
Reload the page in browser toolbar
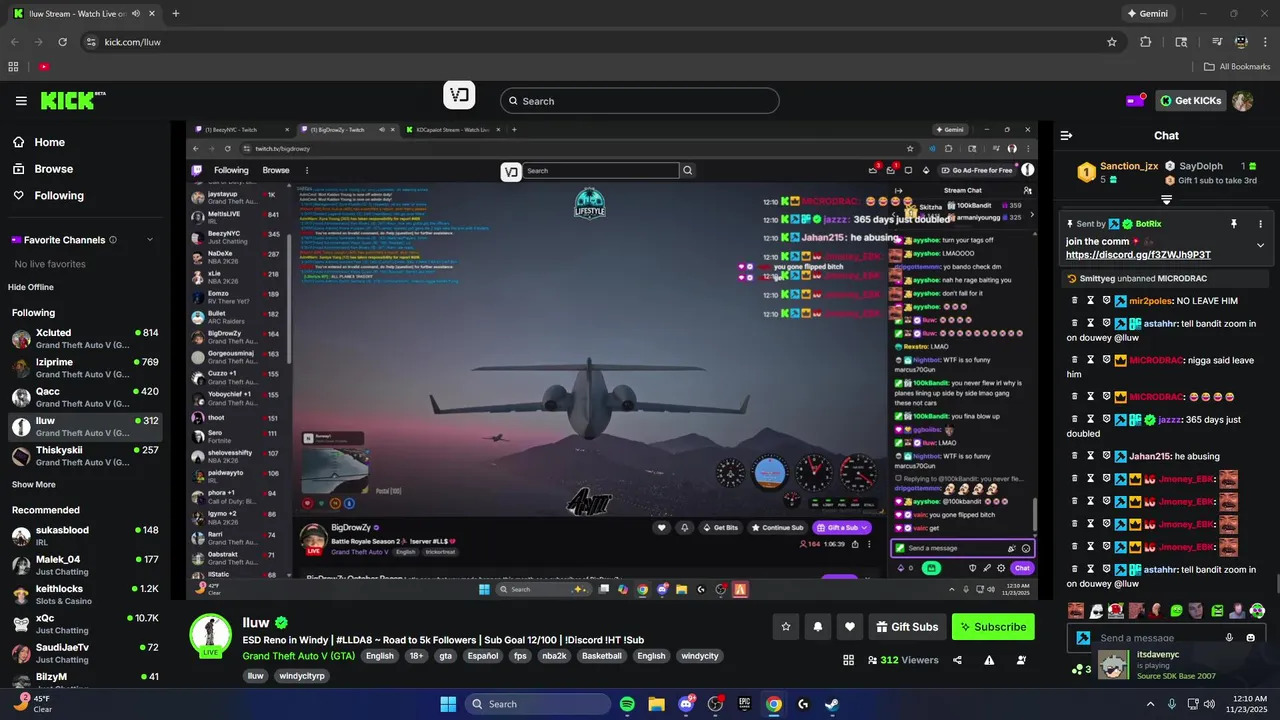tap(63, 42)
